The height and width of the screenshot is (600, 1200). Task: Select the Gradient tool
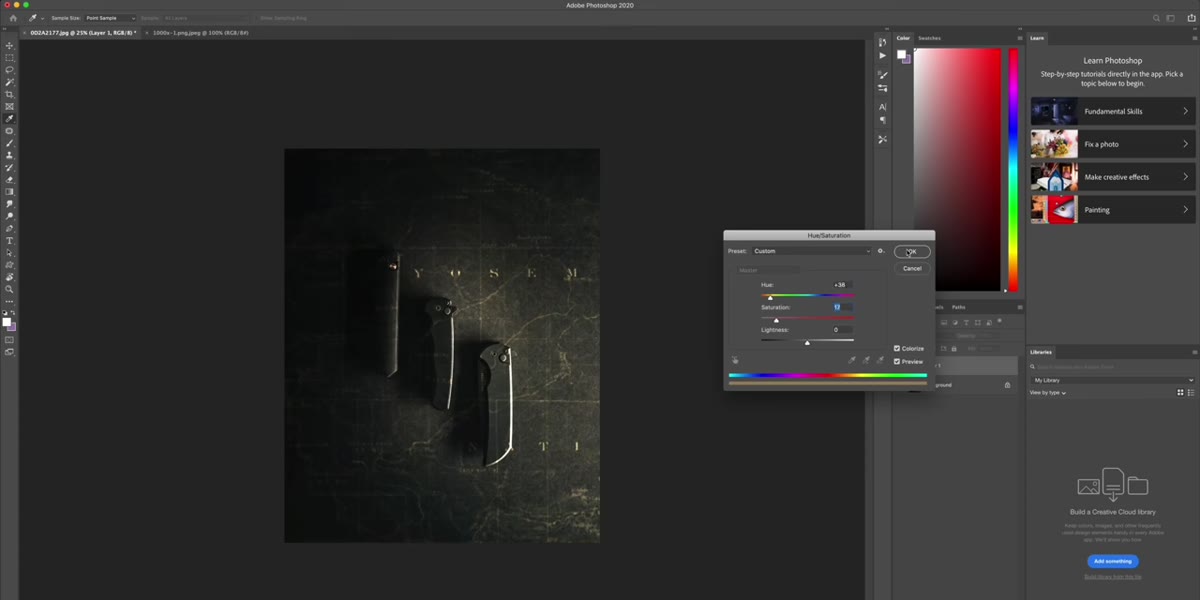[10, 192]
